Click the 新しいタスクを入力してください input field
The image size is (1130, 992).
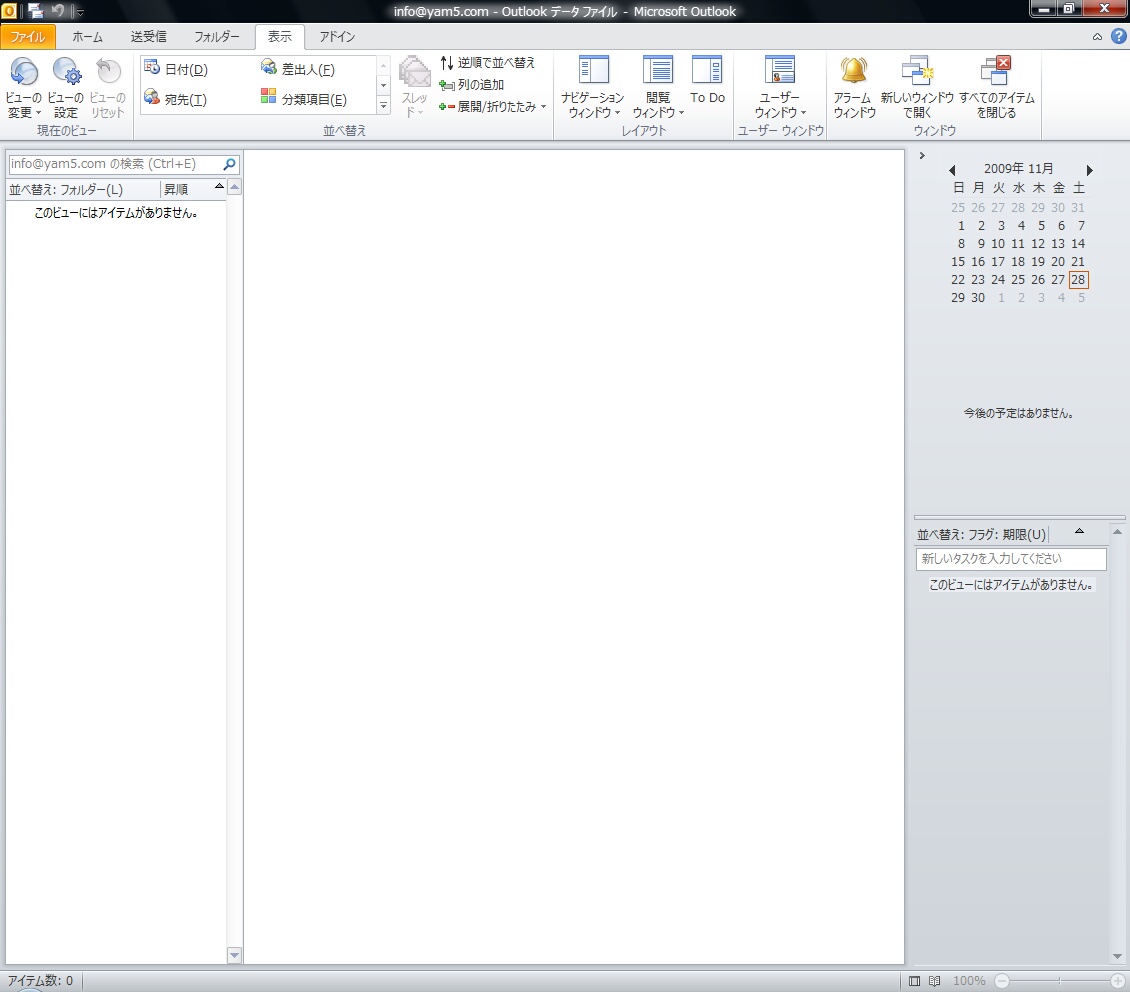pyautogui.click(x=1010, y=559)
